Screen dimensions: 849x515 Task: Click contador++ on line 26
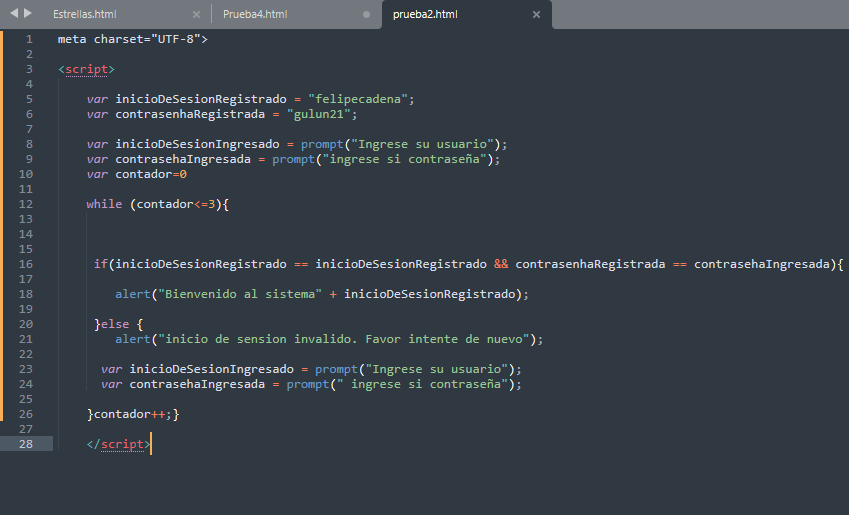coord(129,414)
